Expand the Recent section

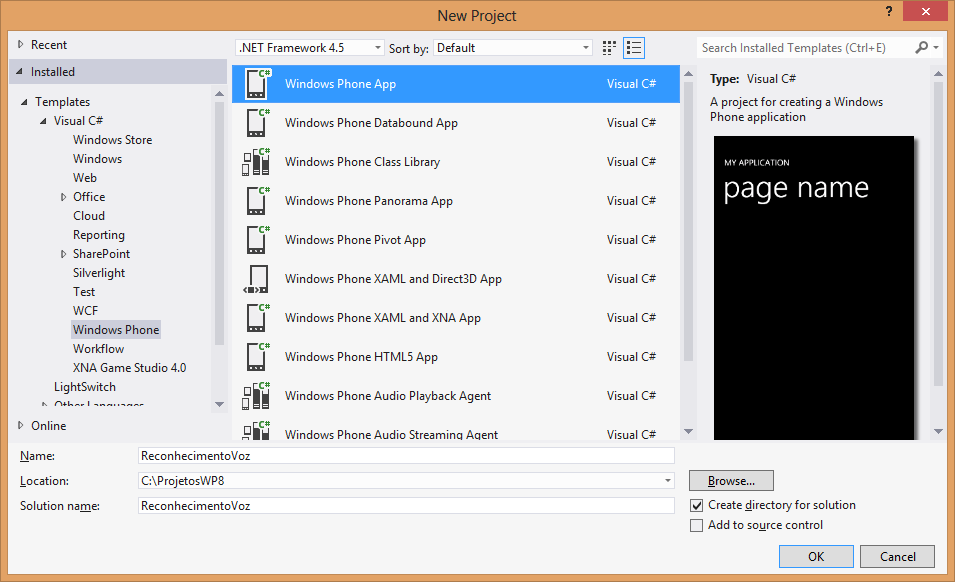click(20, 44)
